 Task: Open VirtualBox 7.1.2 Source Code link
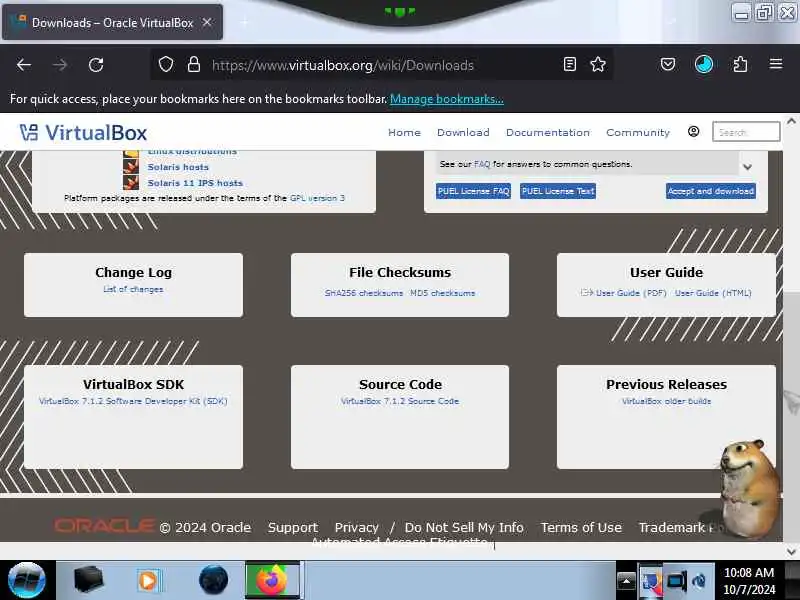coord(400,401)
